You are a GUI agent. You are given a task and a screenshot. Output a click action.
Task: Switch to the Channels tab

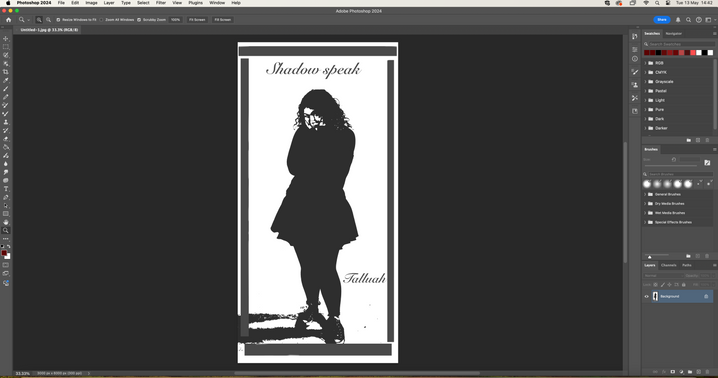[669, 265]
